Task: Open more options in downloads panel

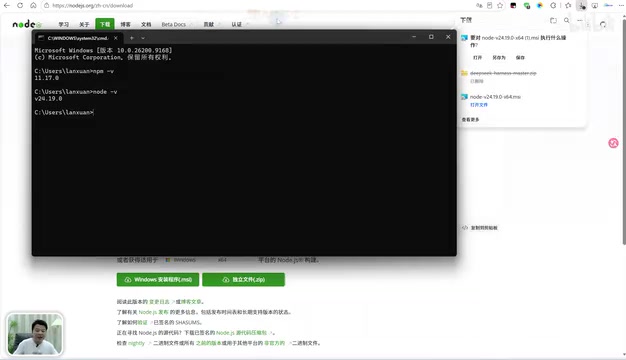Action: click(x=580, y=20)
